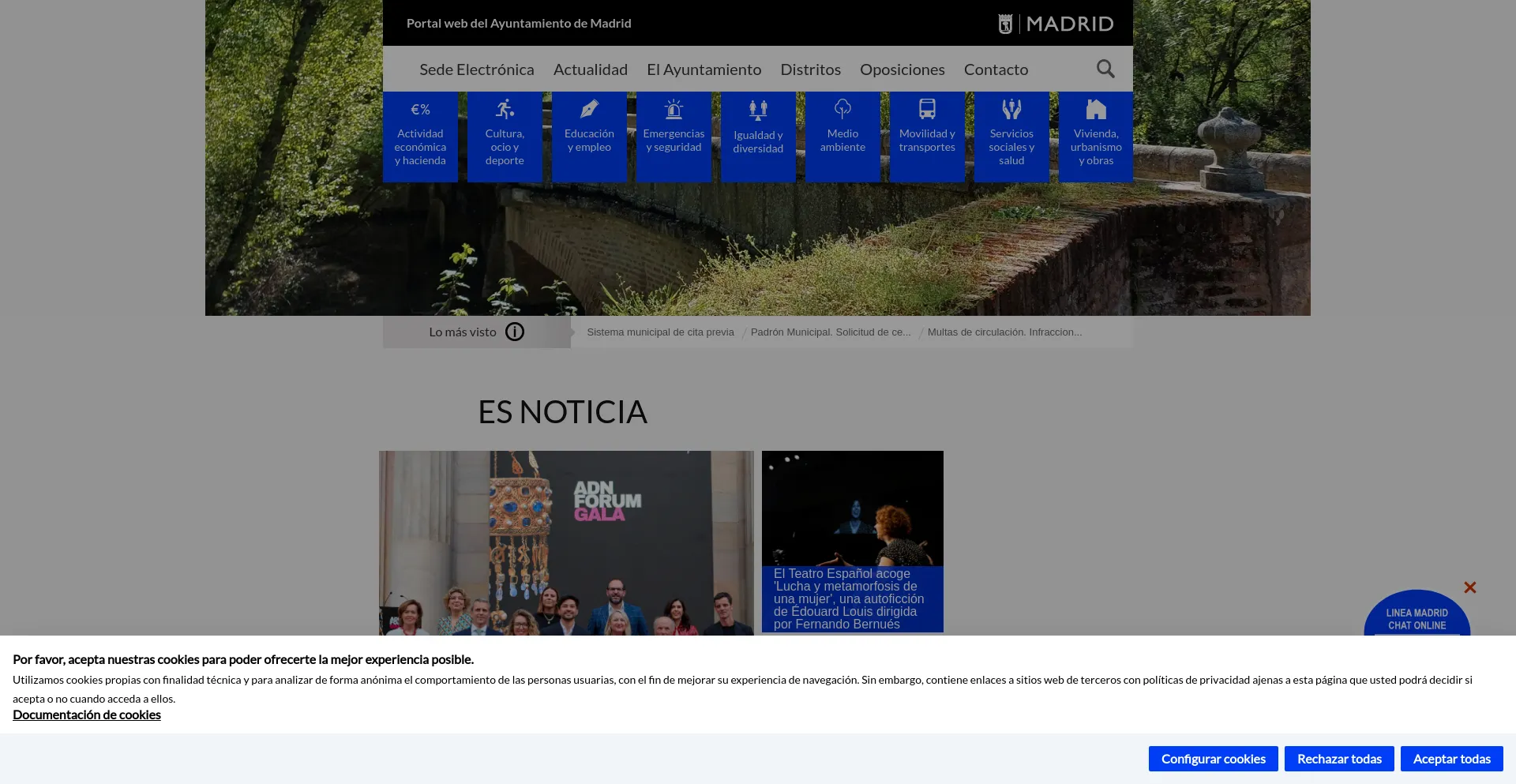1516x784 pixels.
Task: Open Padrón Municipal. Solicitud link
Action: [x=831, y=332]
